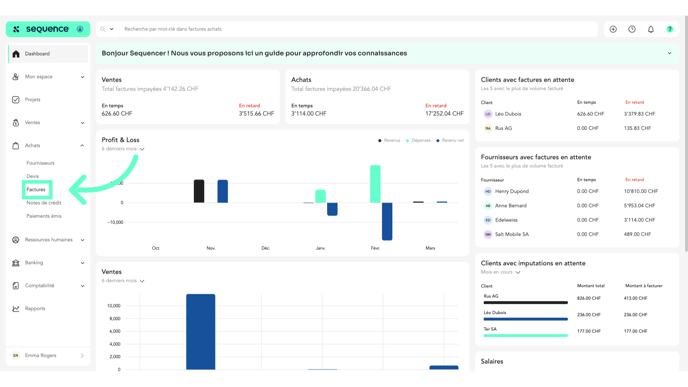
Task: Open the notifications bell icon
Action: tap(651, 29)
